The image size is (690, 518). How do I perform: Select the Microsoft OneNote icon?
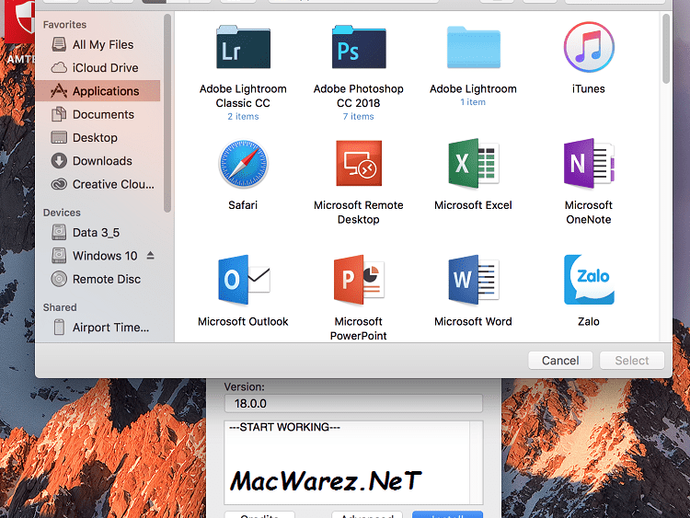[589, 163]
